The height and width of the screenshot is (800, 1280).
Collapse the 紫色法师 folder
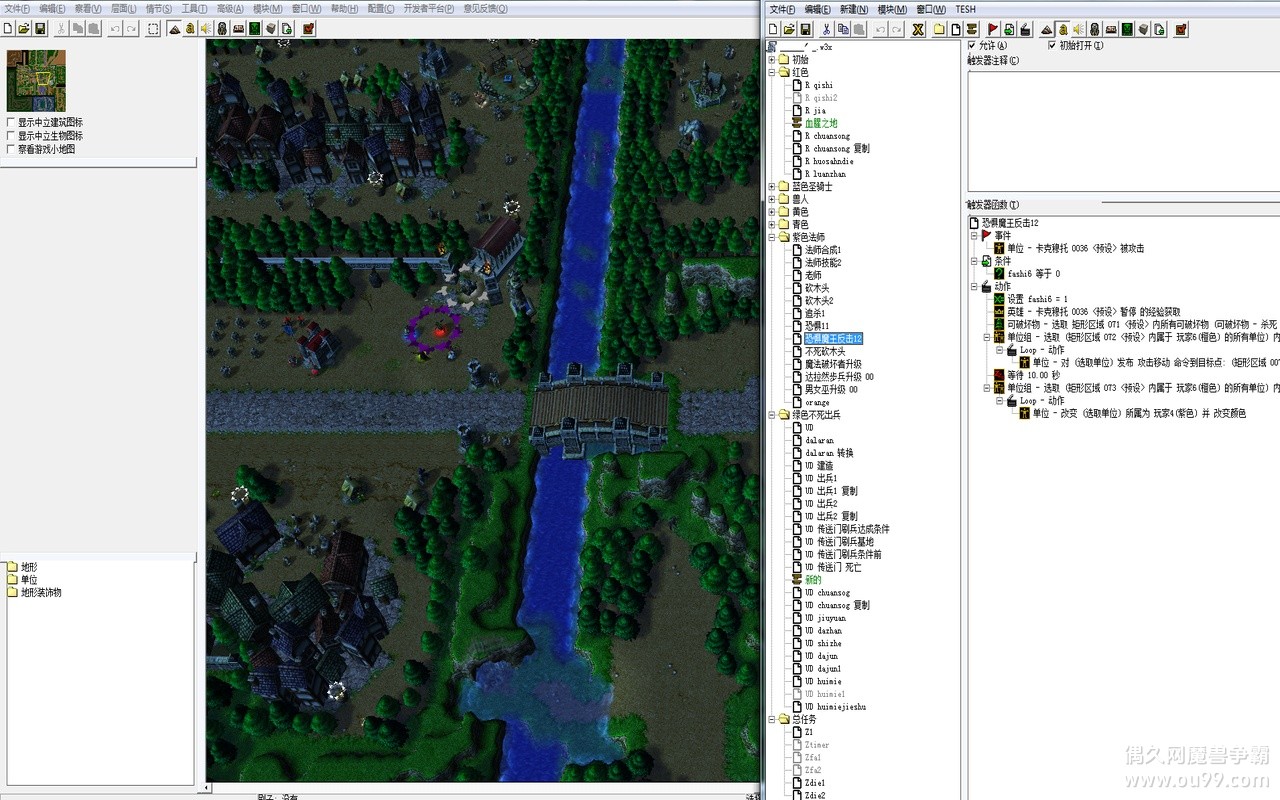tap(772, 237)
